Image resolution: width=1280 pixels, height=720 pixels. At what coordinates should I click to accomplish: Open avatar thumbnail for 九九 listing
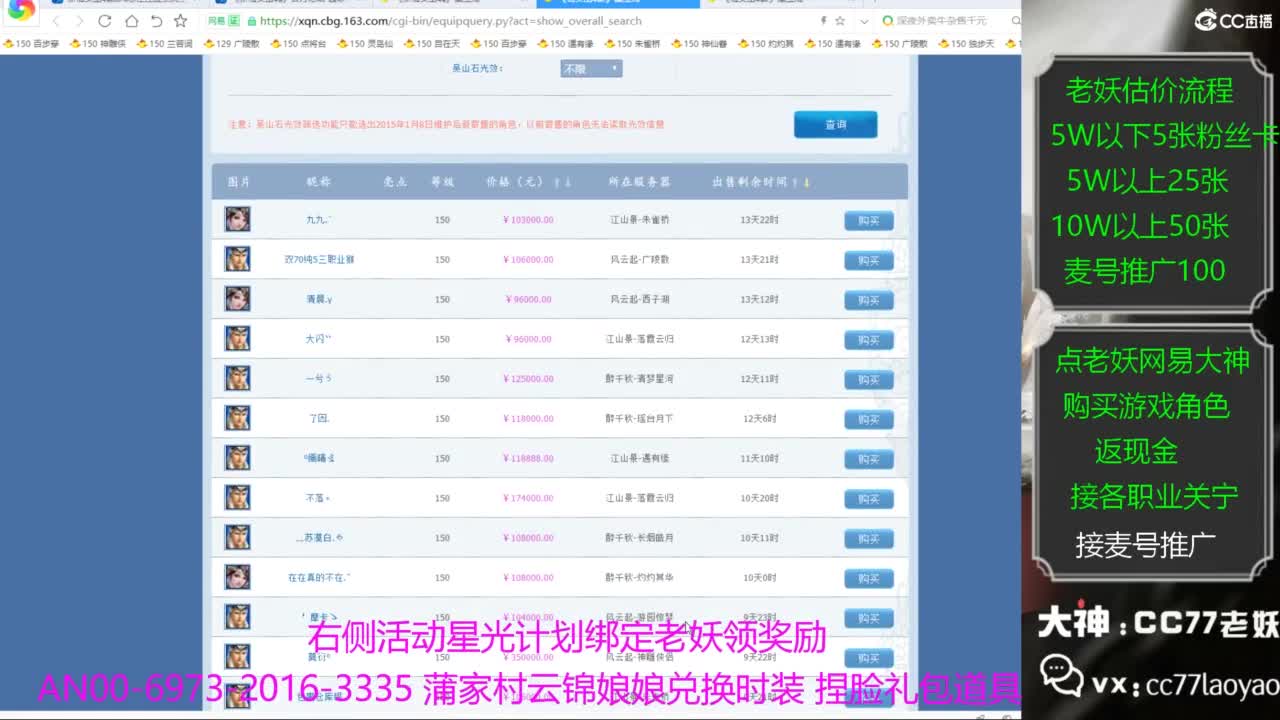237,219
